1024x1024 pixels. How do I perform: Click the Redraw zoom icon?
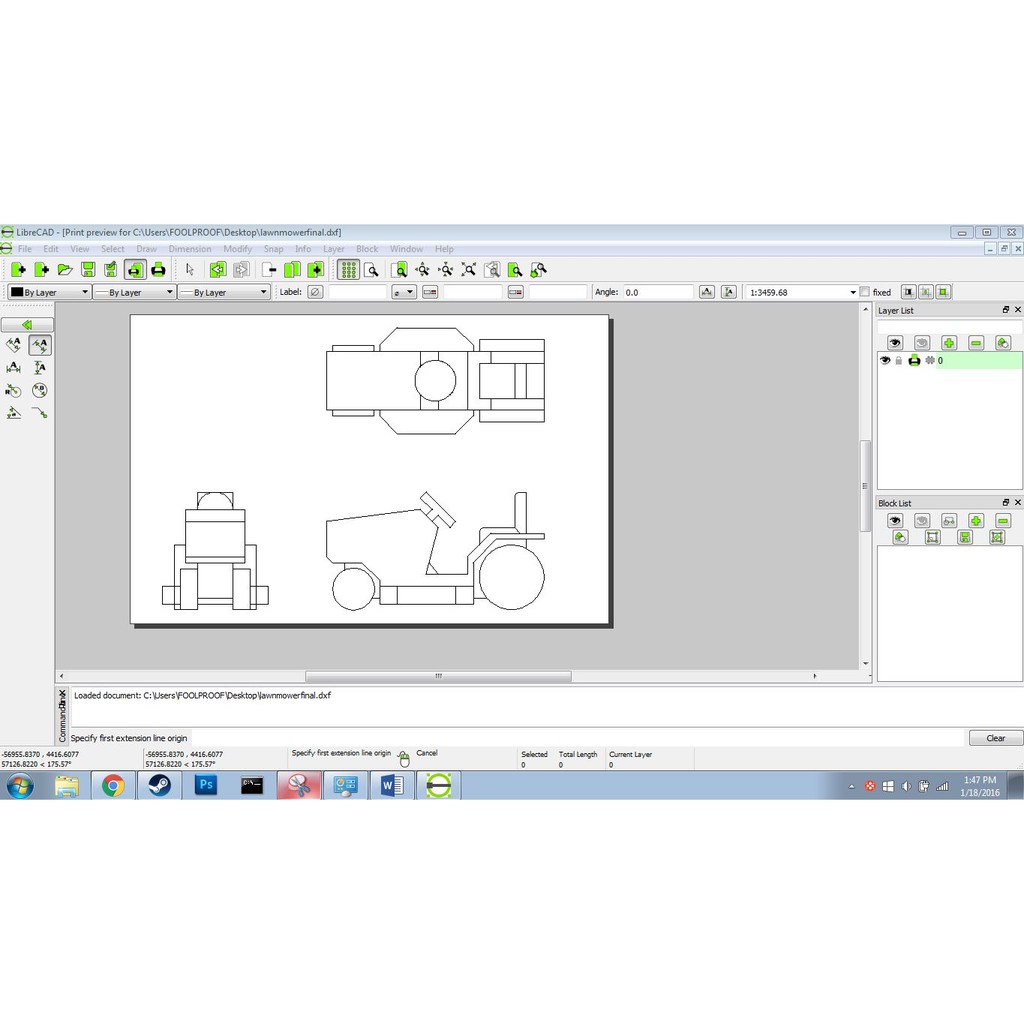(x=399, y=270)
